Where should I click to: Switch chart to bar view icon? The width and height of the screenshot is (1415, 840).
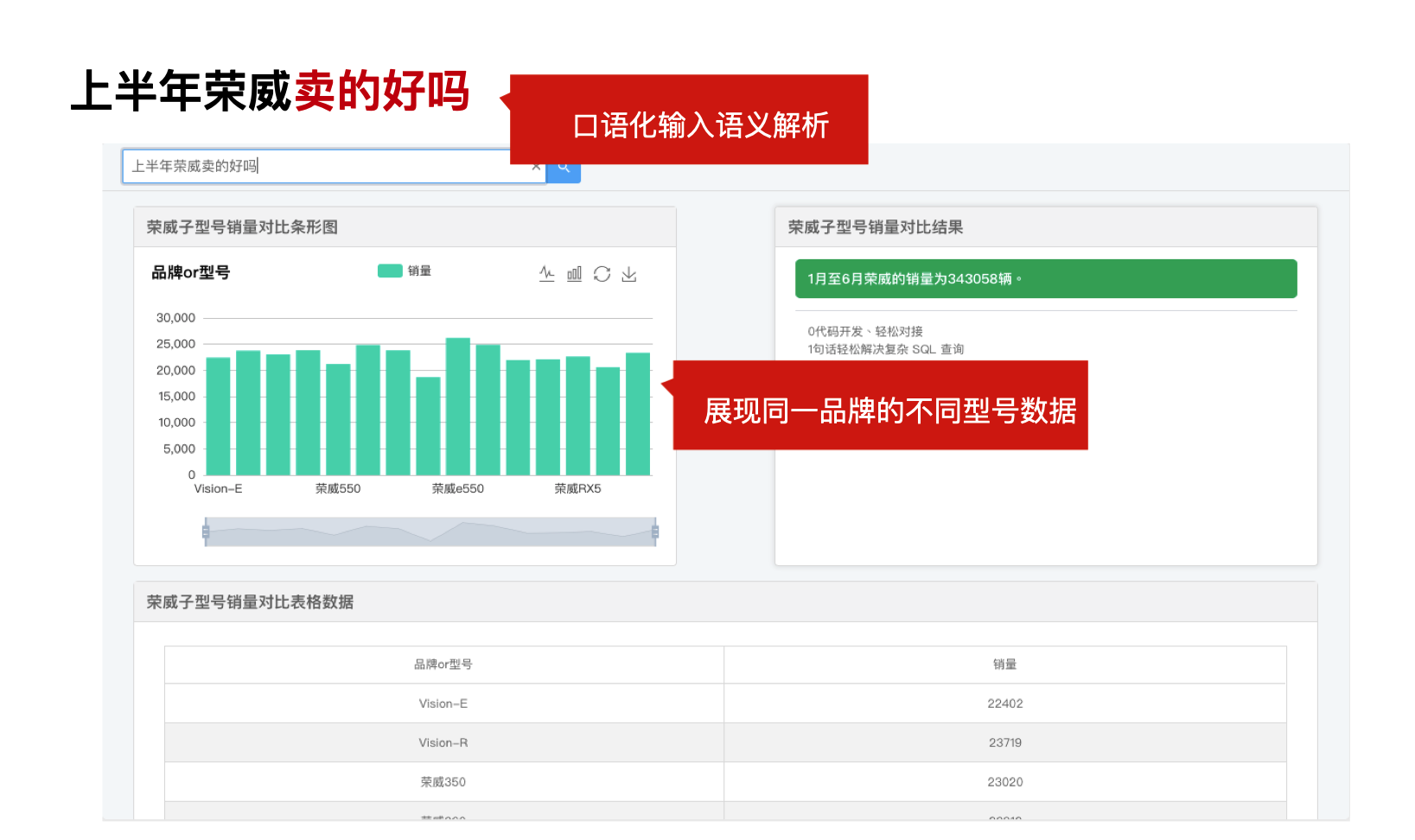point(575,274)
